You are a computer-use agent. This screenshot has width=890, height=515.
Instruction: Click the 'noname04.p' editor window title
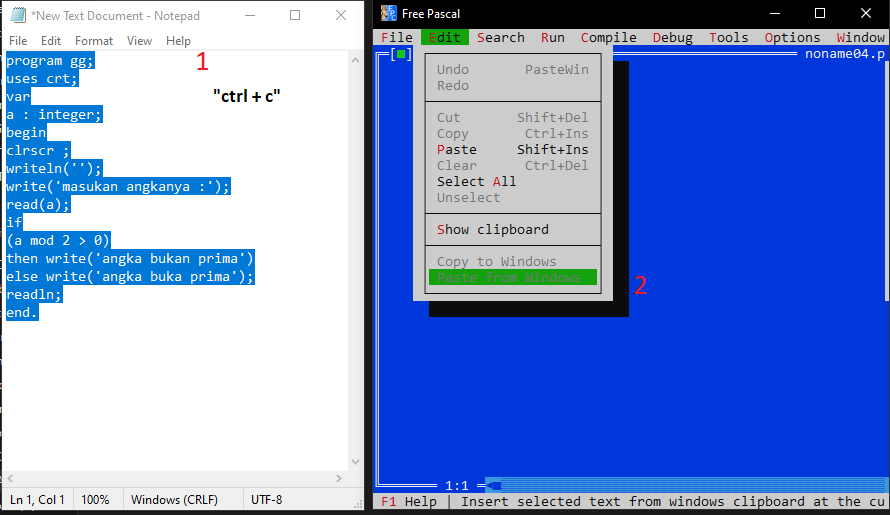845,54
